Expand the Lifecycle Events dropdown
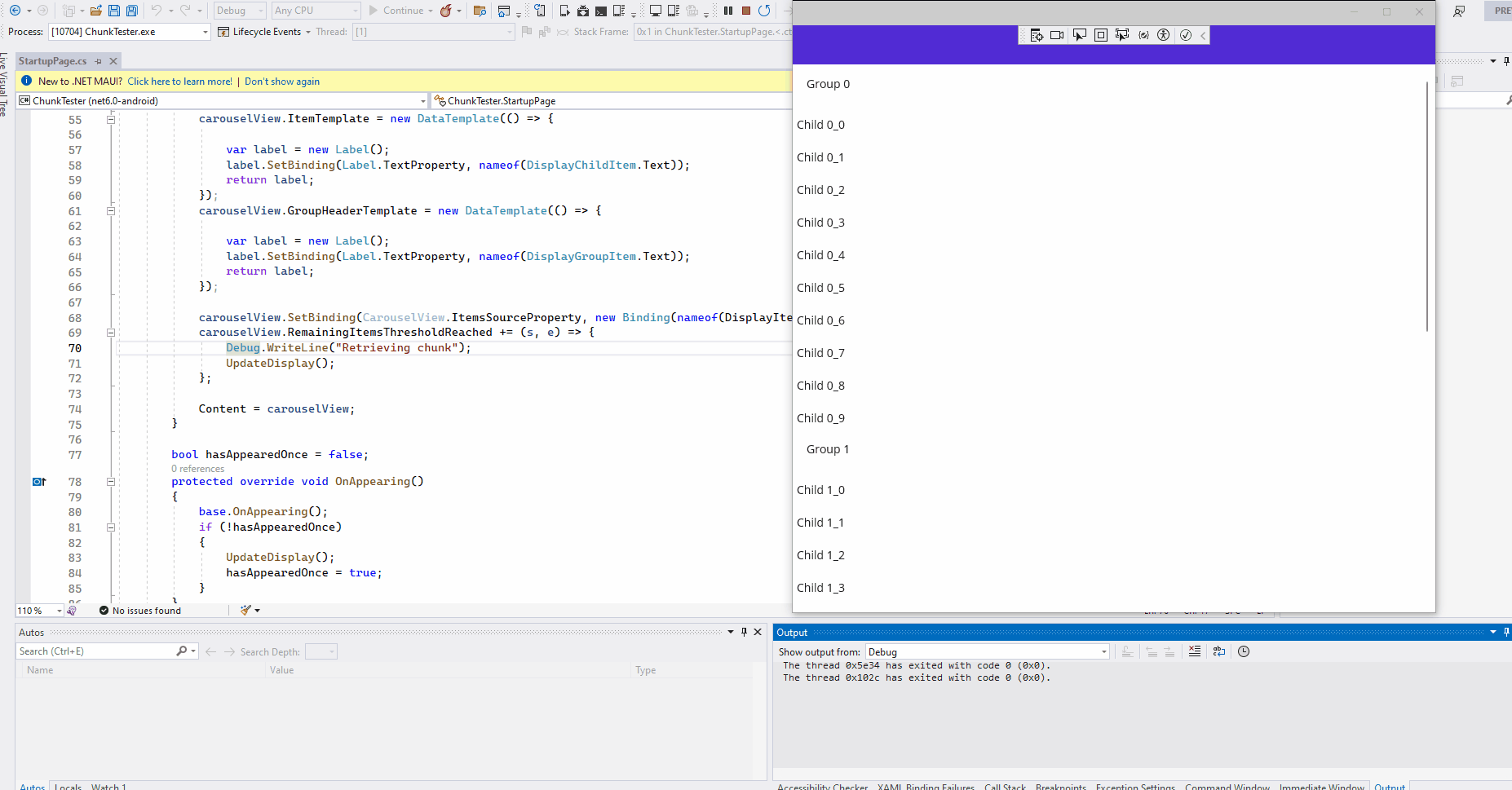 (x=307, y=32)
